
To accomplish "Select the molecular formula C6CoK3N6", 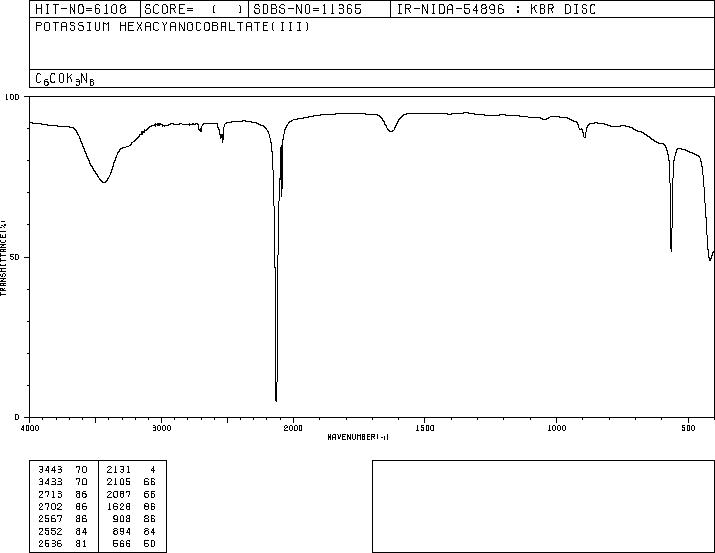I will pos(65,79).
